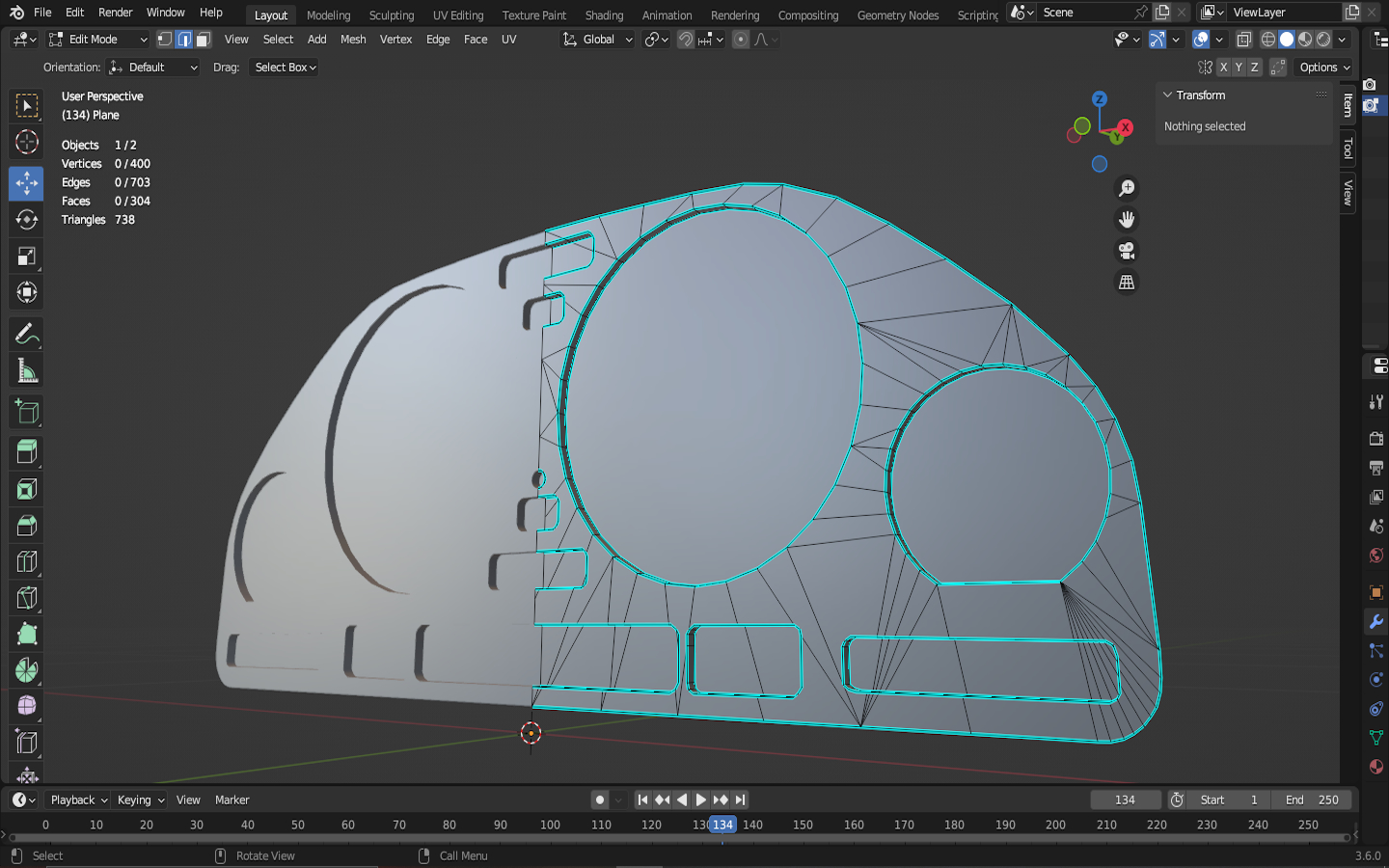Switch to wireframe viewport shading
Image resolution: width=1389 pixels, height=868 pixels.
tap(1268, 40)
